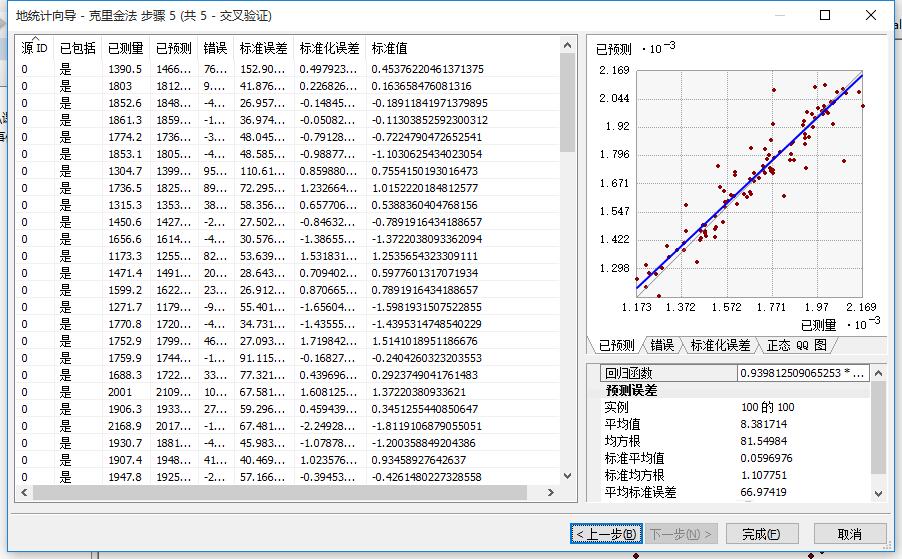Image resolution: width=902 pixels, height=559 pixels.
Task: Select measured value 1947.8
Action: [125, 477]
